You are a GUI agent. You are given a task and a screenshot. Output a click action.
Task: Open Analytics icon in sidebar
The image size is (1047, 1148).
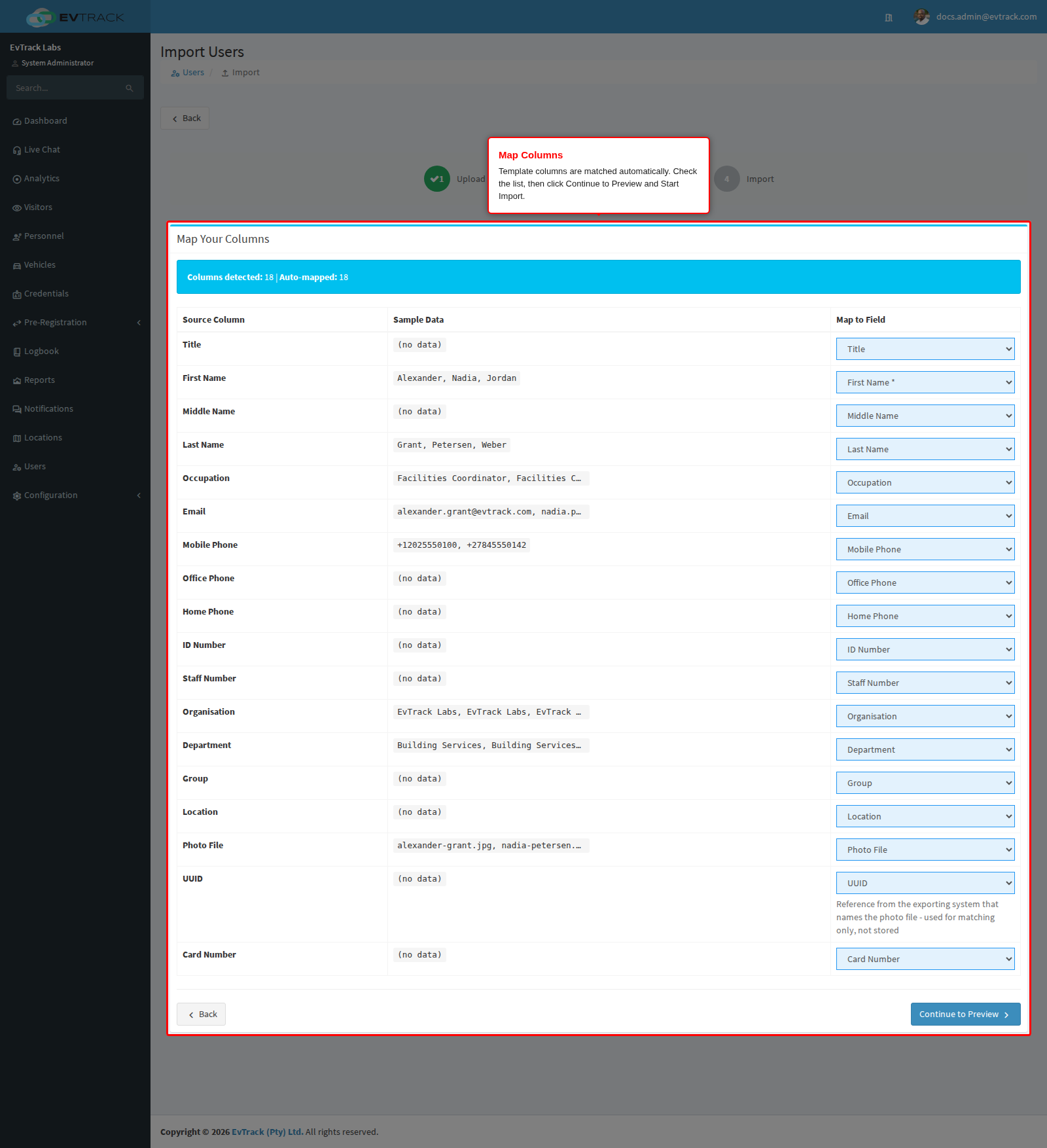(x=17, y=179)
